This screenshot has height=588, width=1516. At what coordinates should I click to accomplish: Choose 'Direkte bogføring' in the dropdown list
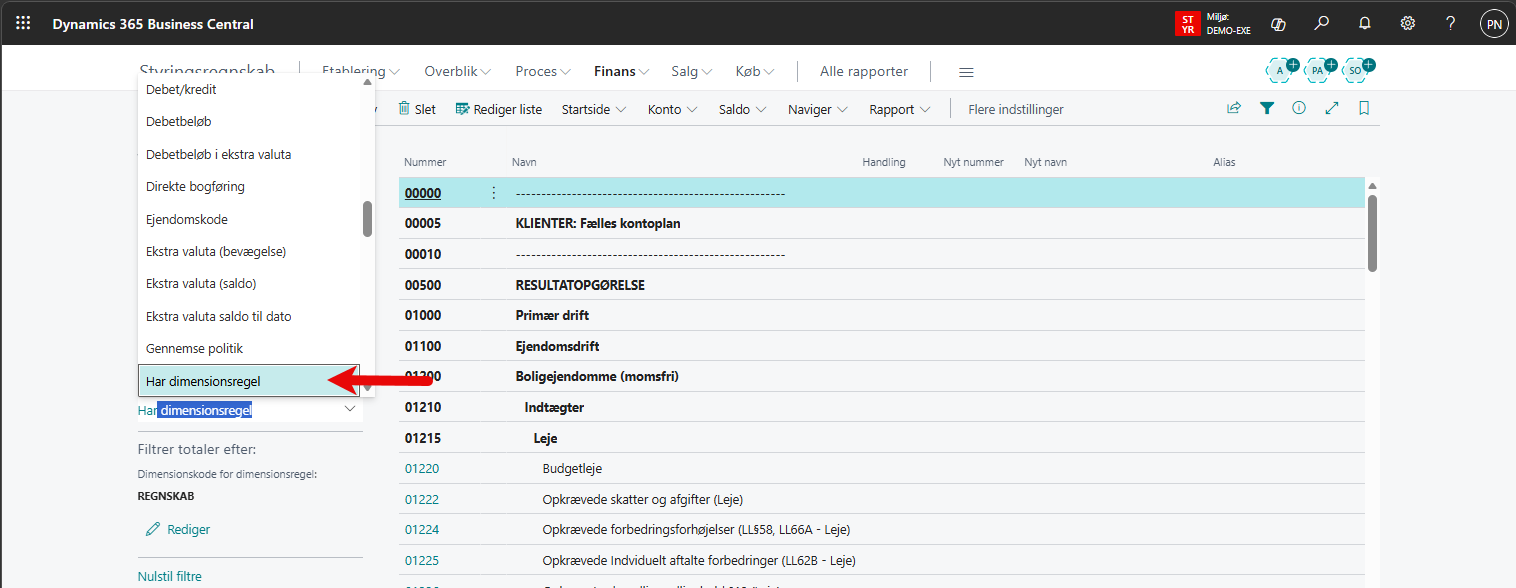coord(195,186)
